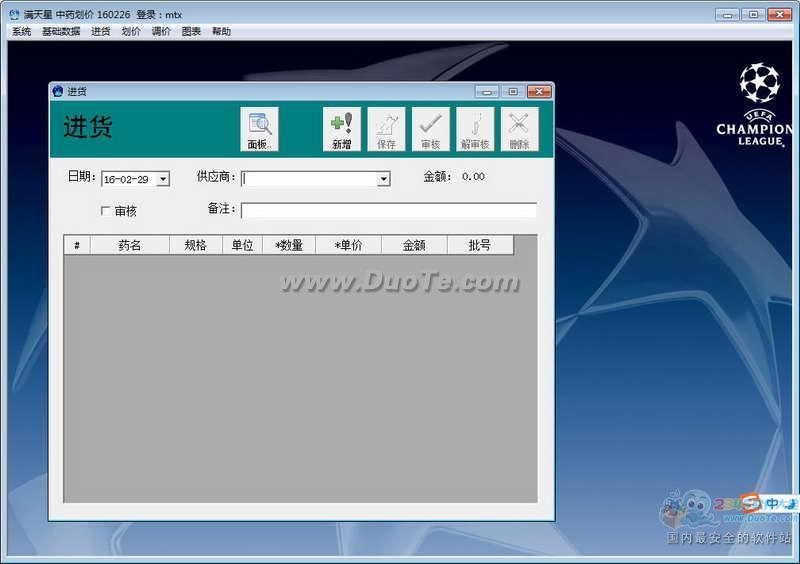Viewport: 800px width, 564px height.
Task: Close the 进货 child window
Action: 539,91
